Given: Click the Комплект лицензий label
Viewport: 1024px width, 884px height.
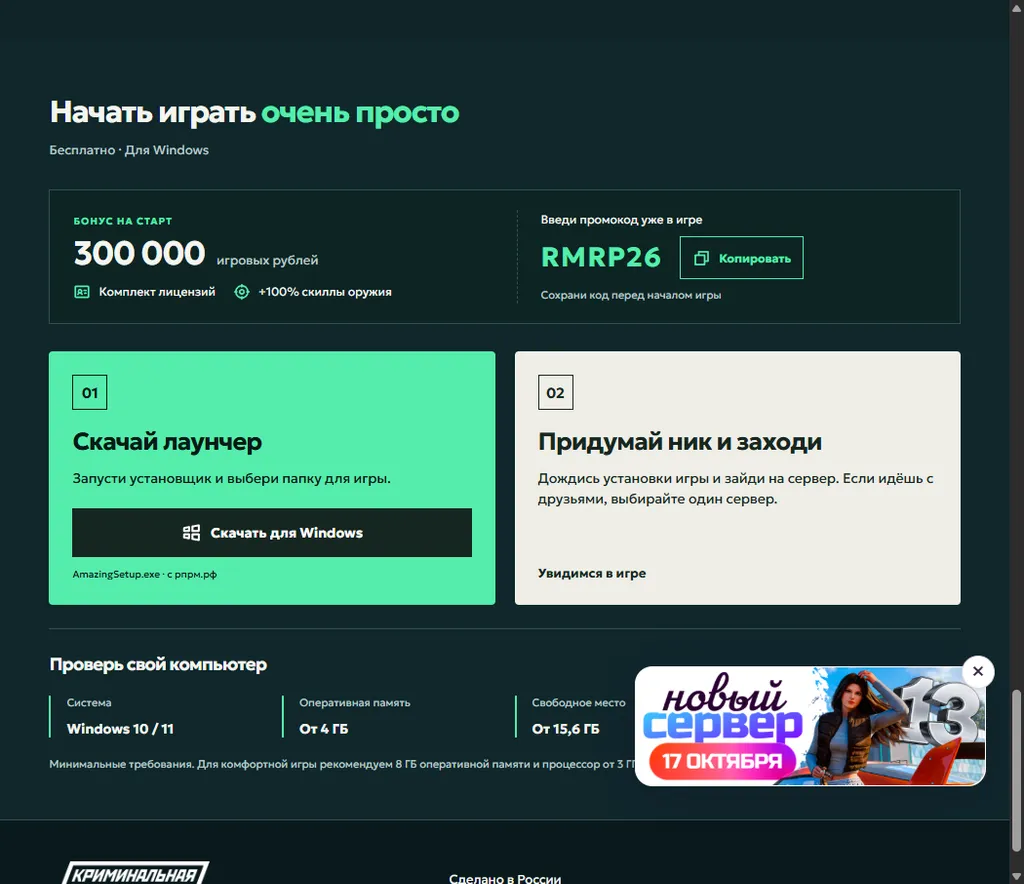Looking at the screenshot, I should tap(157, 292).
